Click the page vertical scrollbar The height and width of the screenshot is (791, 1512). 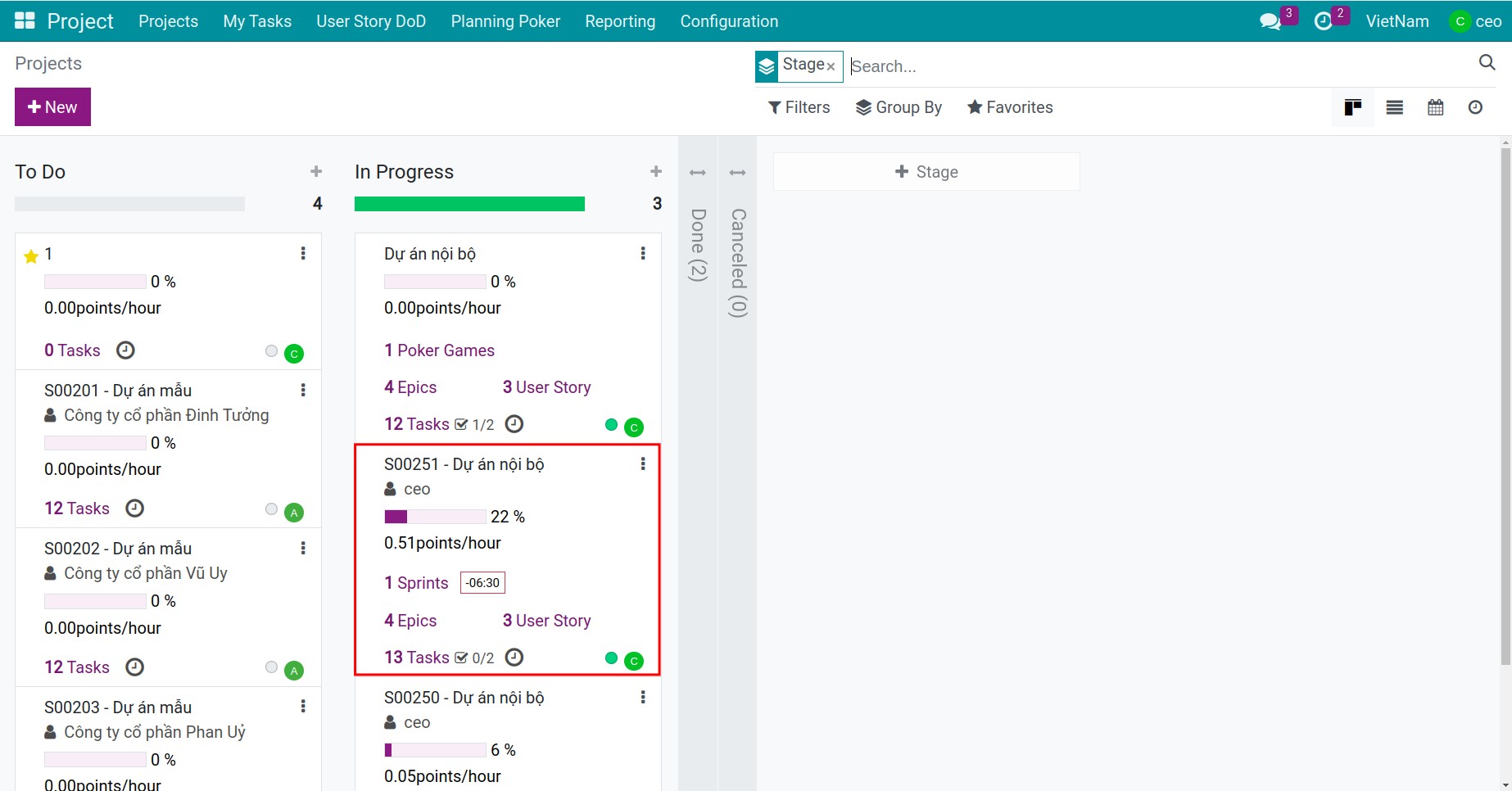(x=1505, y=405)
